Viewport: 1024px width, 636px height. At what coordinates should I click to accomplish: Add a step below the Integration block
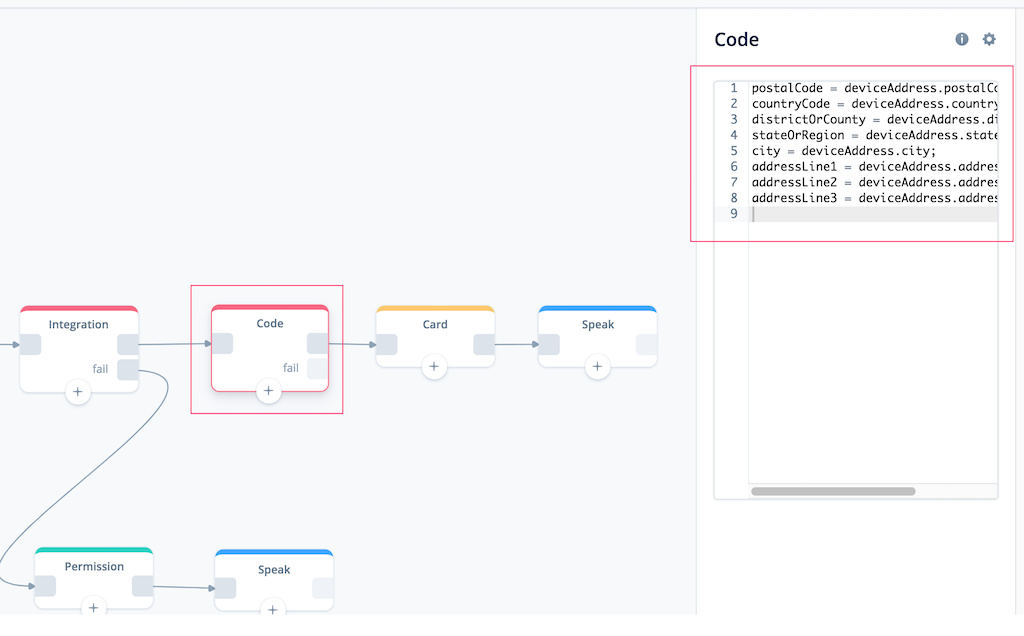pyautogui.click(x=78, y=392)
